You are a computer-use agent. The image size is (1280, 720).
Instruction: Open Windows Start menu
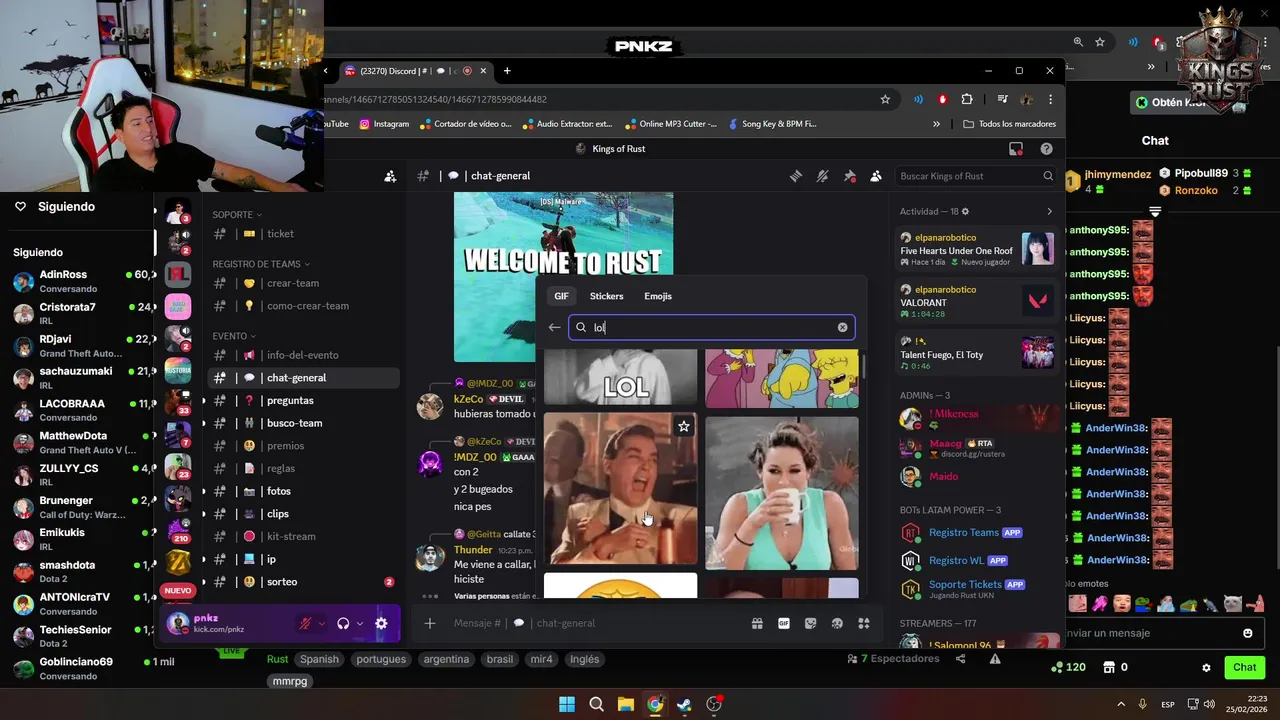click(x=566, y=704)
